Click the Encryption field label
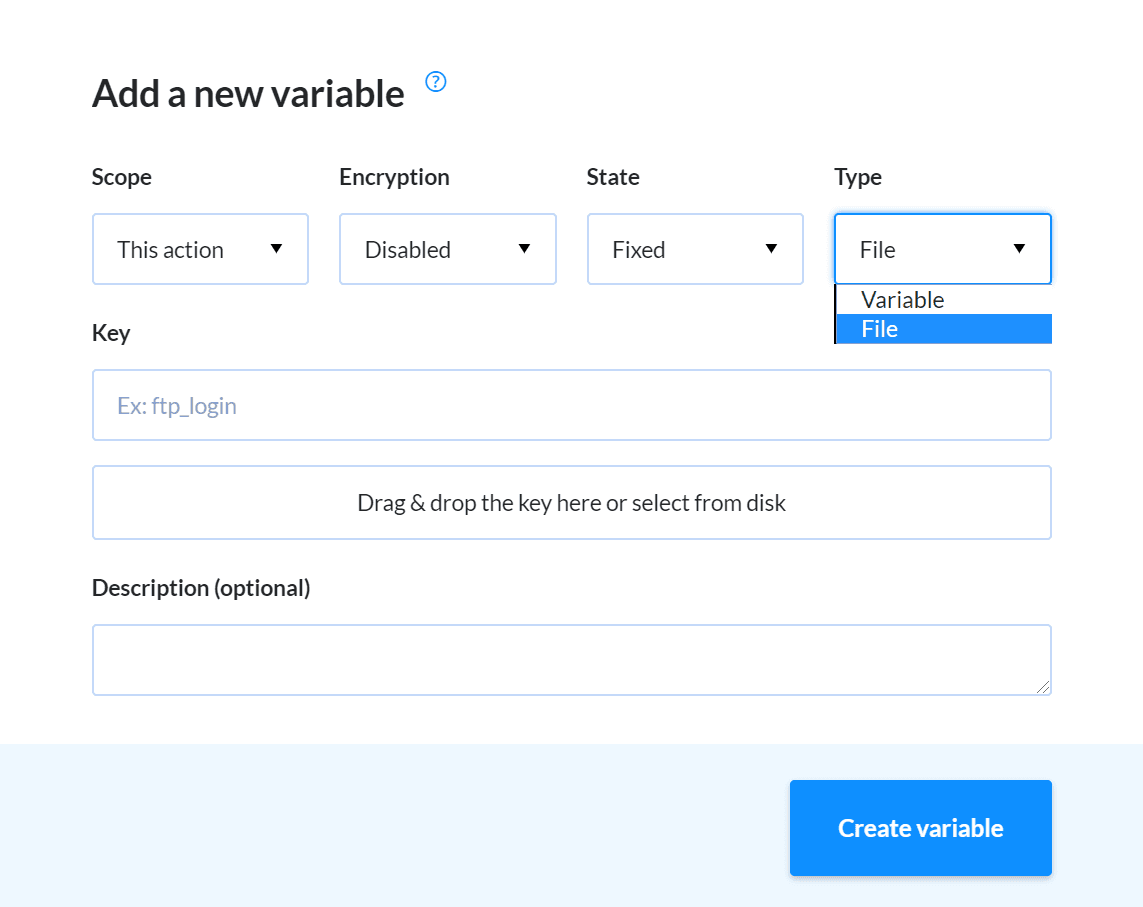 pyautogui.click(x=394, y=178)
